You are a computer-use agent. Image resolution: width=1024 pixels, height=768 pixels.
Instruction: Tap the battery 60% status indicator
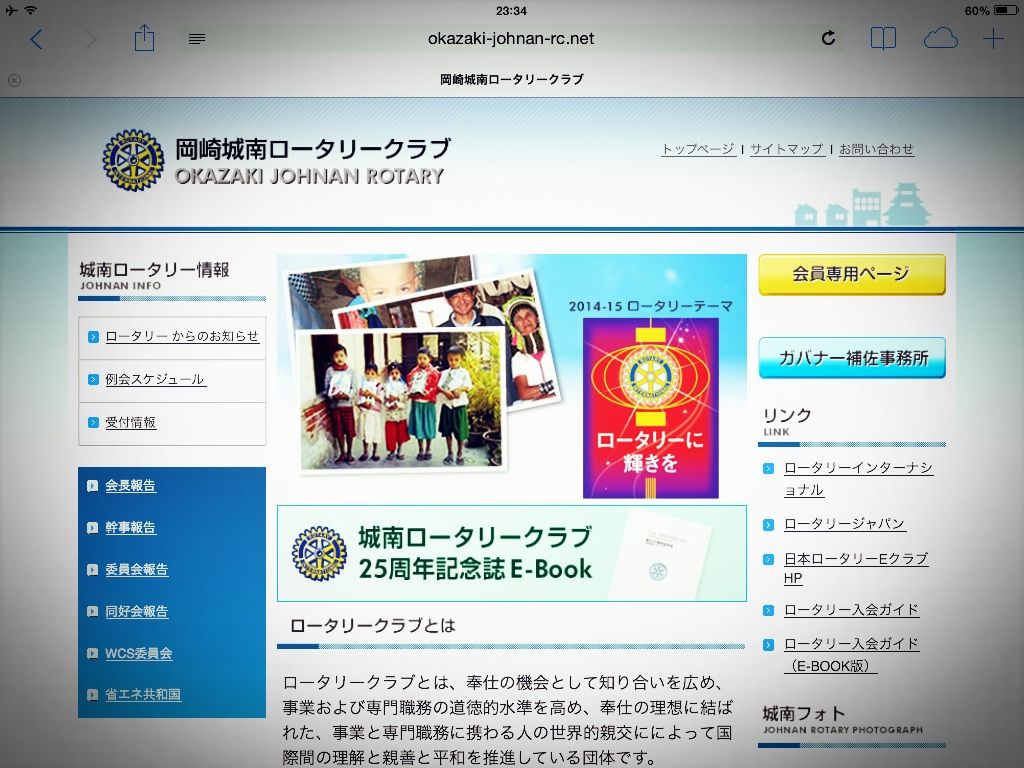pos(991,10)
